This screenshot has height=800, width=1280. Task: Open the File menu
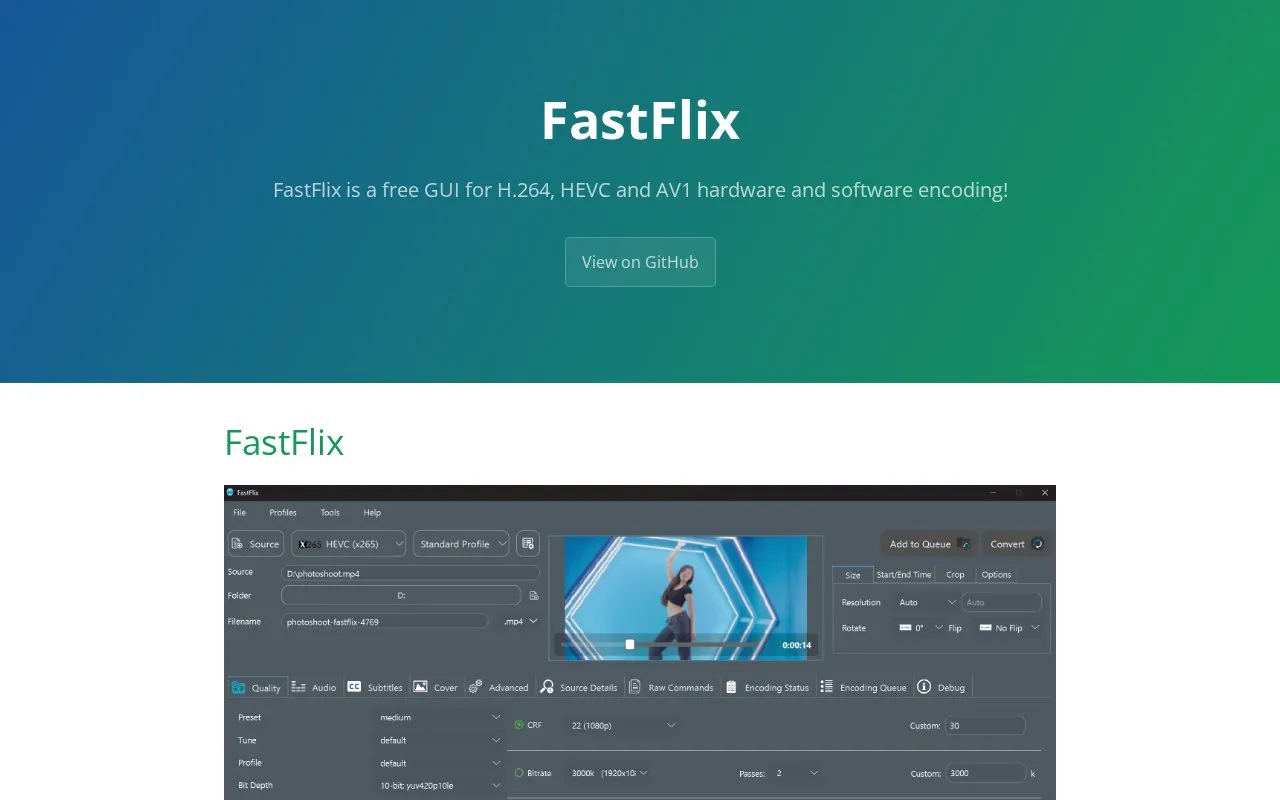point(240,512)
